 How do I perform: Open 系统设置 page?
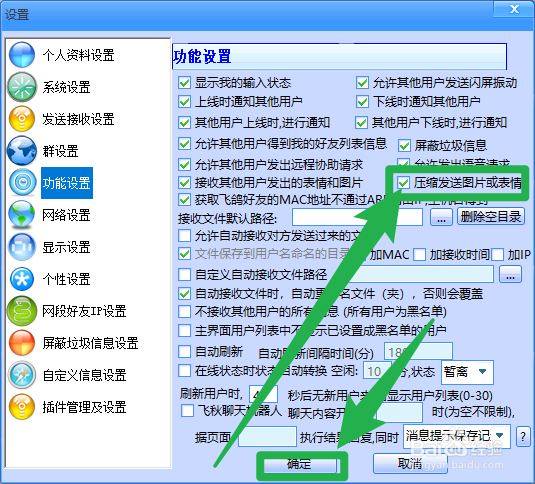pos(67,87)
